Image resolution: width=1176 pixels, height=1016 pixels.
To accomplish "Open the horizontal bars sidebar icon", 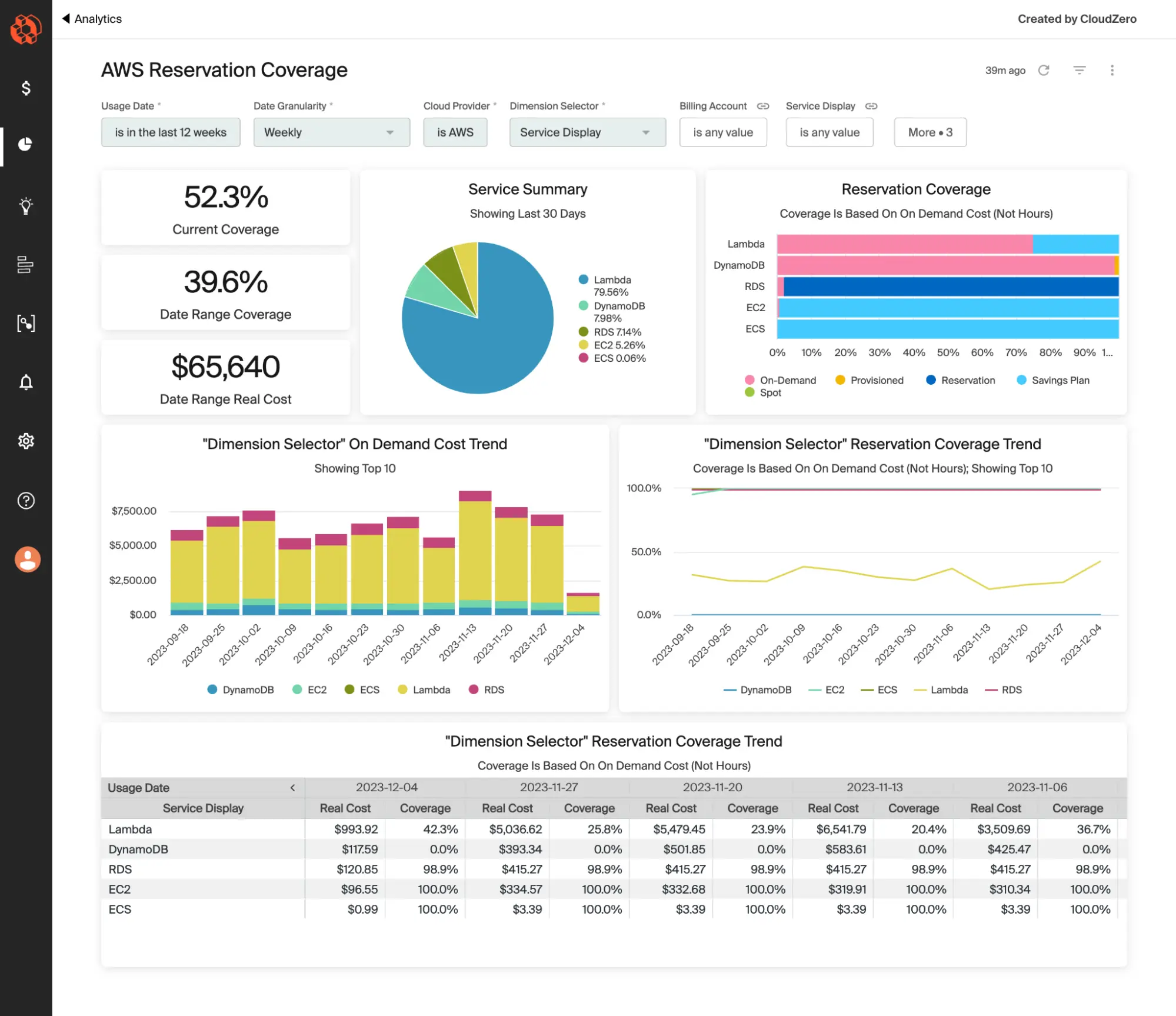I will click(25, 265).
